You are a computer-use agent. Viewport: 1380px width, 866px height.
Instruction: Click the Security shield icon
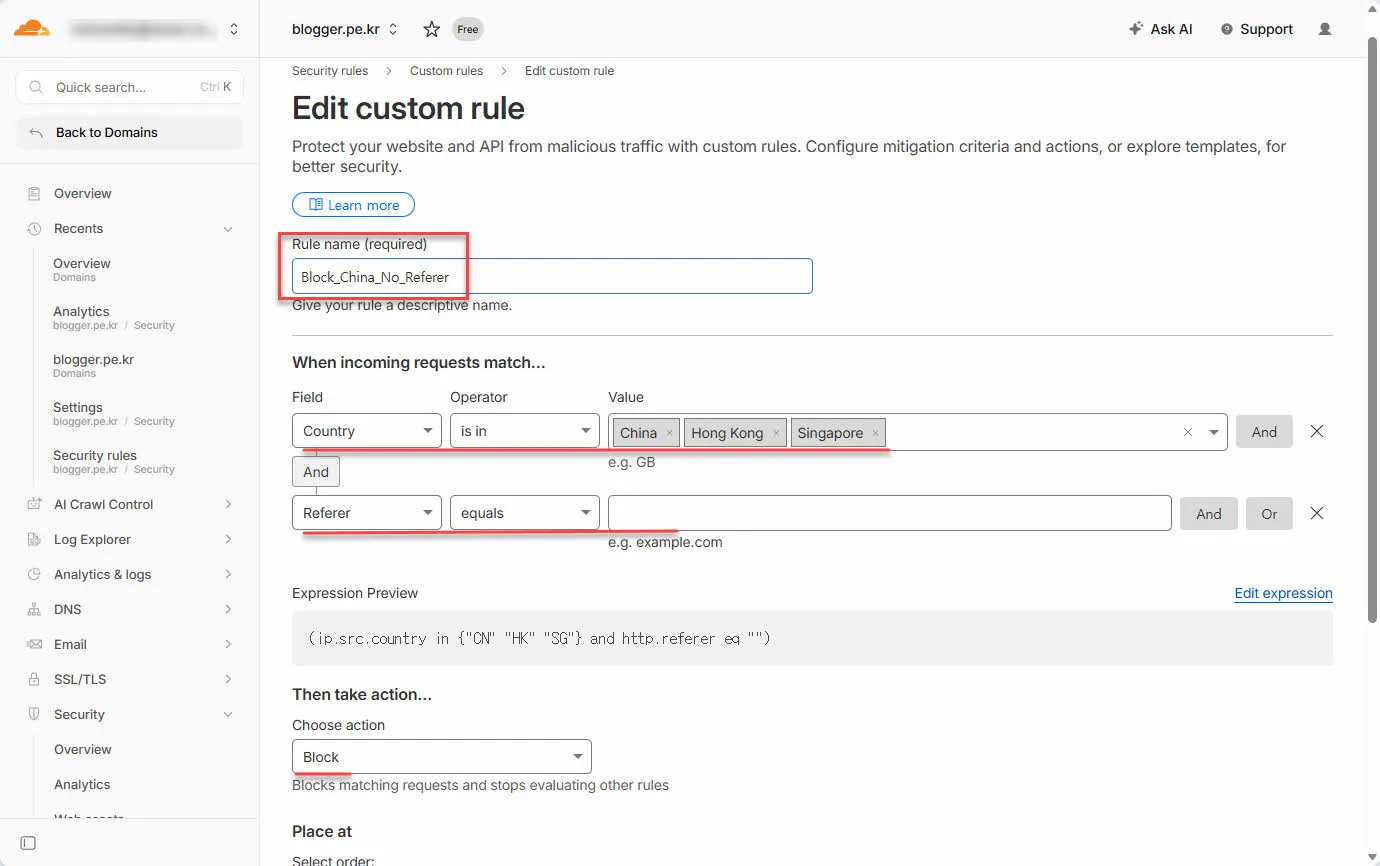(x=35, y=714)
